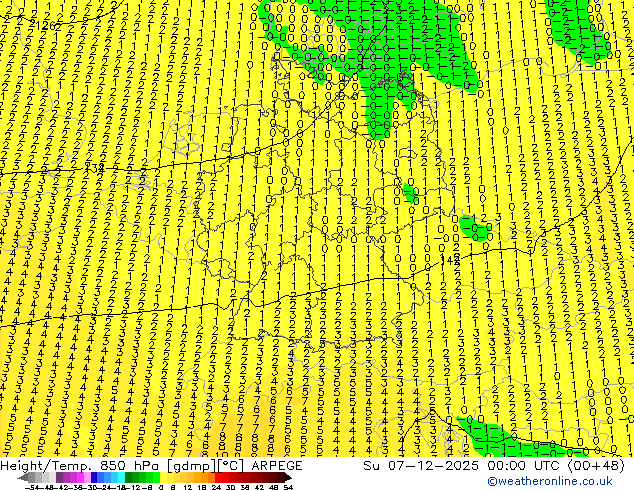Viewport: 634px width, 490px height.
Task: Click the dark maroon right arrow end of the legend
Action: [x=288, y=477]
